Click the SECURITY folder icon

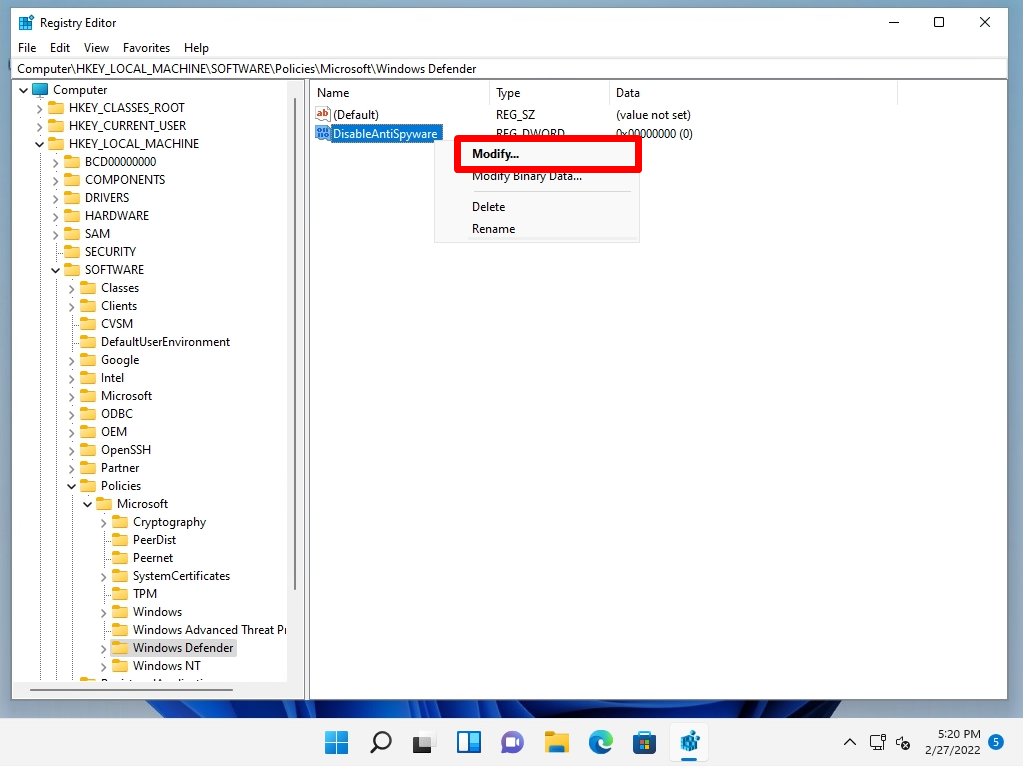(72, 251)
